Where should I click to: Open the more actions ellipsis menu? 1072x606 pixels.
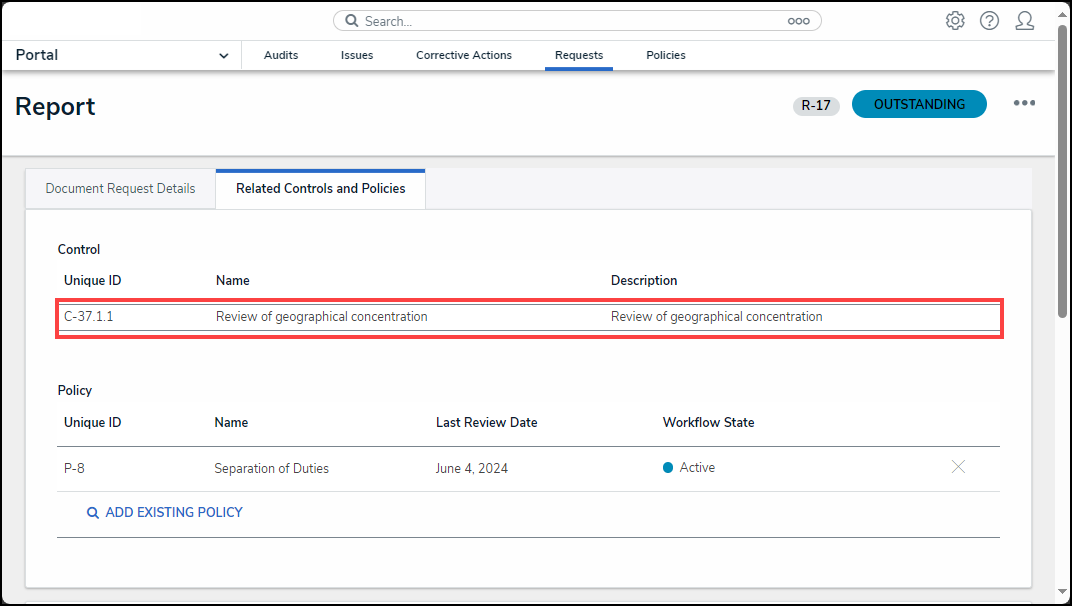[1024, 103]
